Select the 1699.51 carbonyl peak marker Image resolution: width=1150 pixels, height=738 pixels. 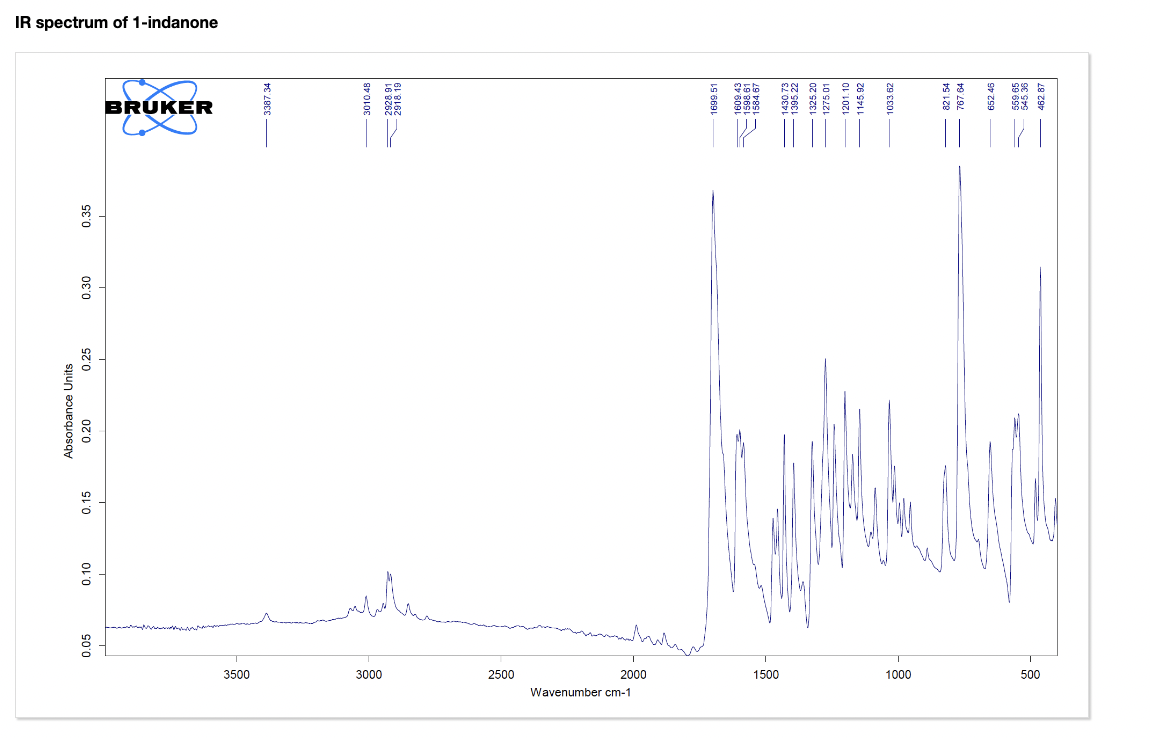click(712, 98)
